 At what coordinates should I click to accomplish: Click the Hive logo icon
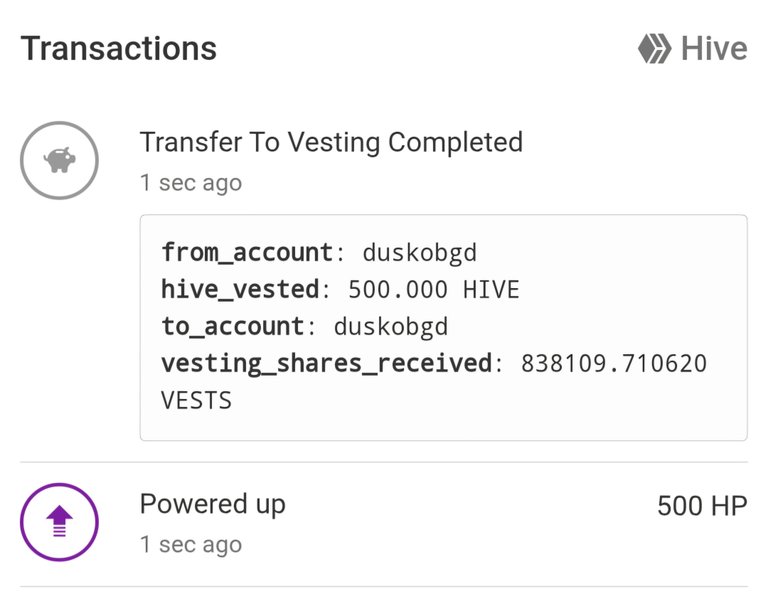(x=655, y=48)
